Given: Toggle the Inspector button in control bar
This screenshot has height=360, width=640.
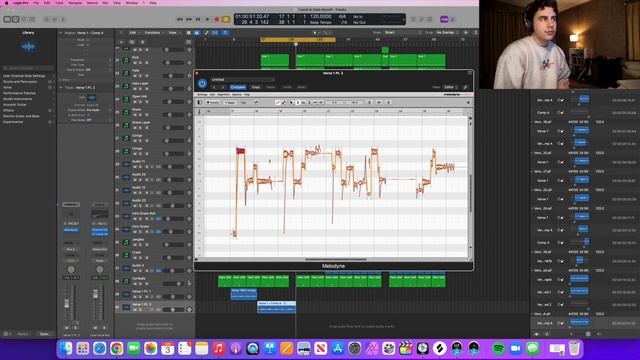Looking at the screenshot, I should coord(16,19).
